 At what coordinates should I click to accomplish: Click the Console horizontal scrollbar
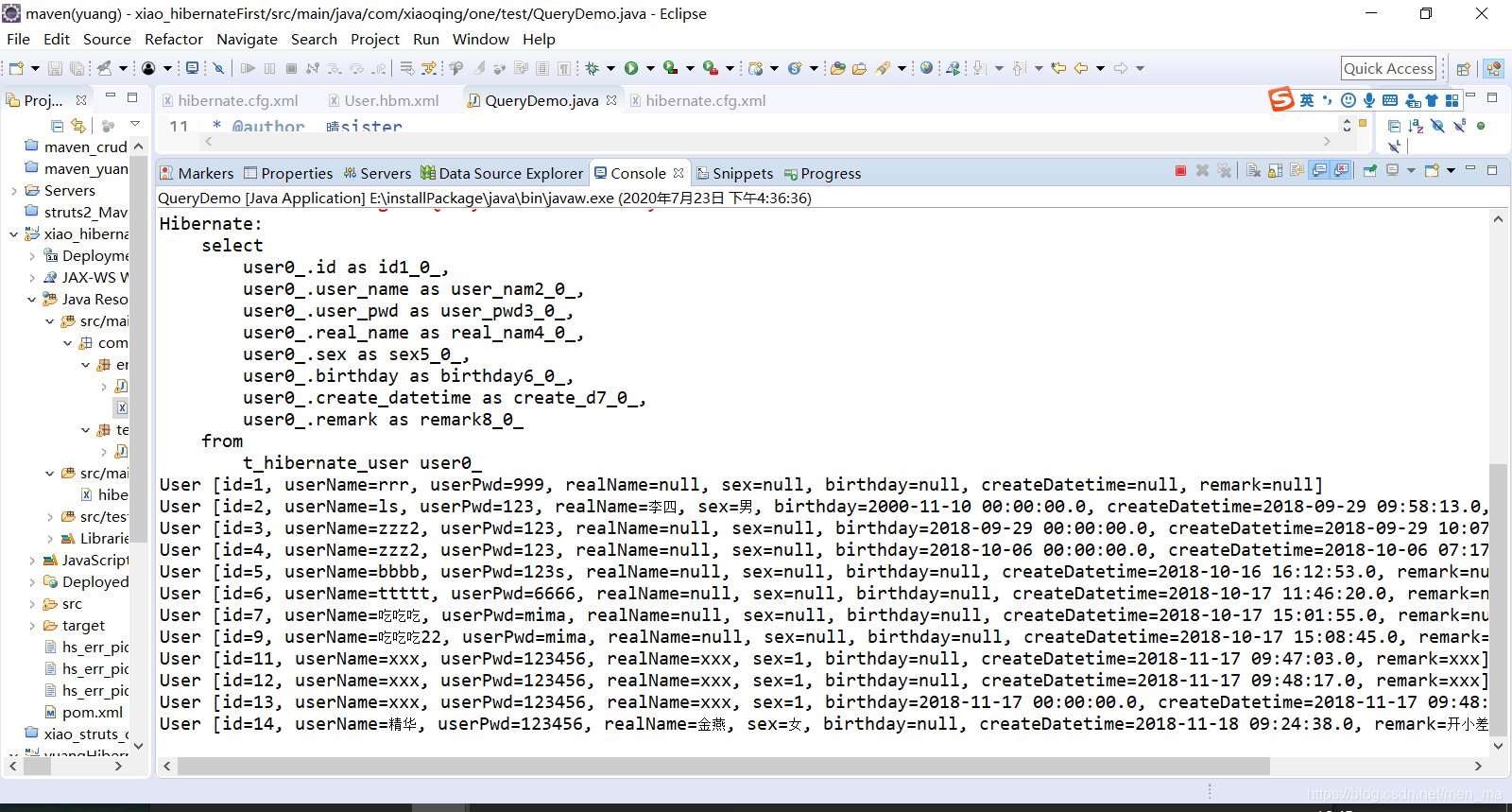point(724,766)
